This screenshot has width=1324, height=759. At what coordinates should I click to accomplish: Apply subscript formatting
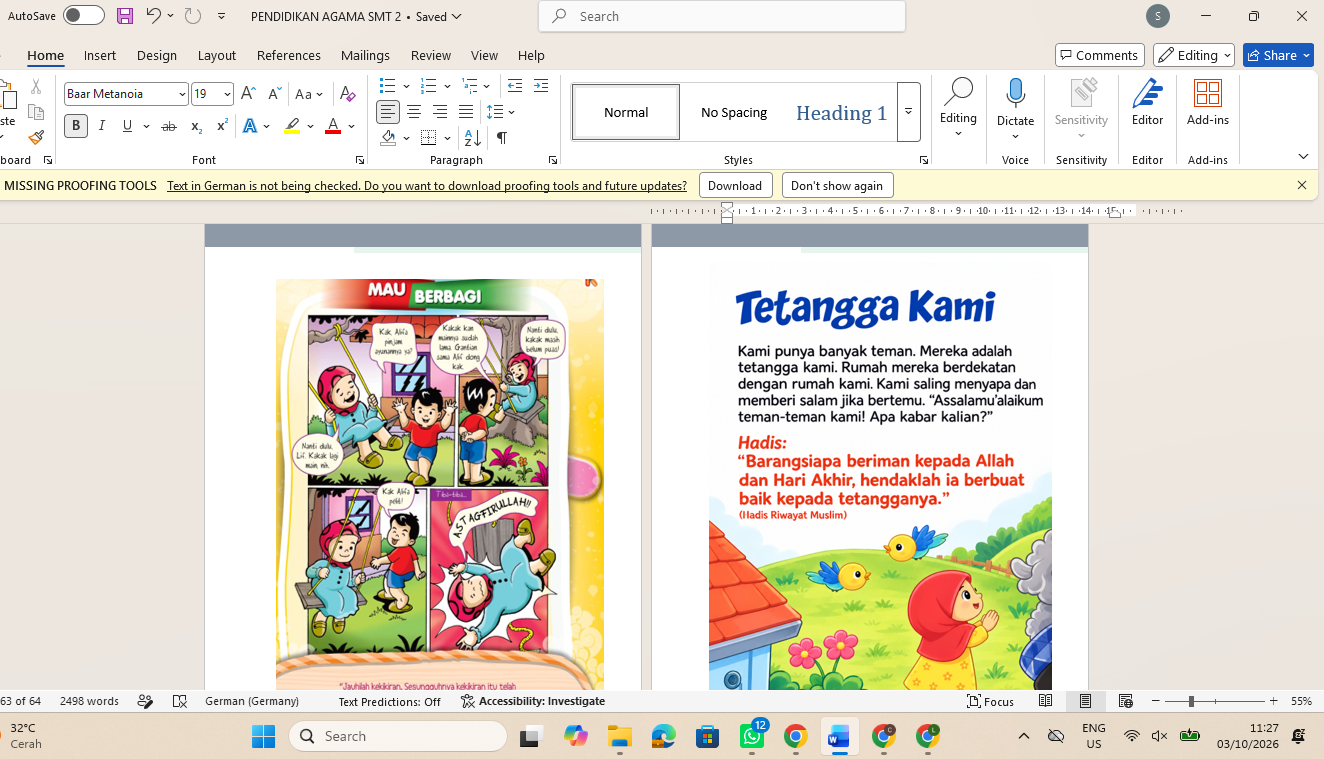[196, 126]
